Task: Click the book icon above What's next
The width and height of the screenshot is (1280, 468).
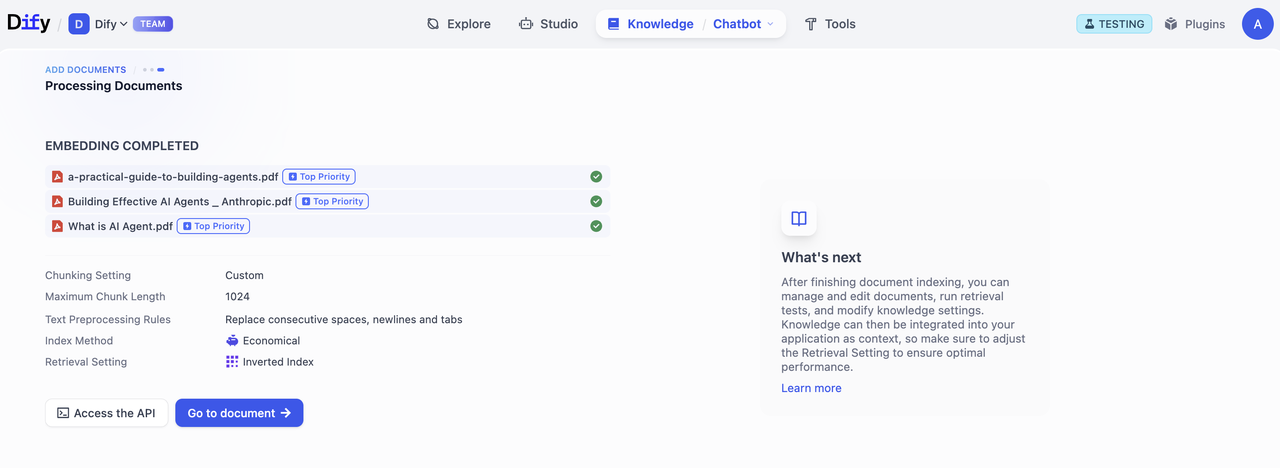Action: click(799, 218)
